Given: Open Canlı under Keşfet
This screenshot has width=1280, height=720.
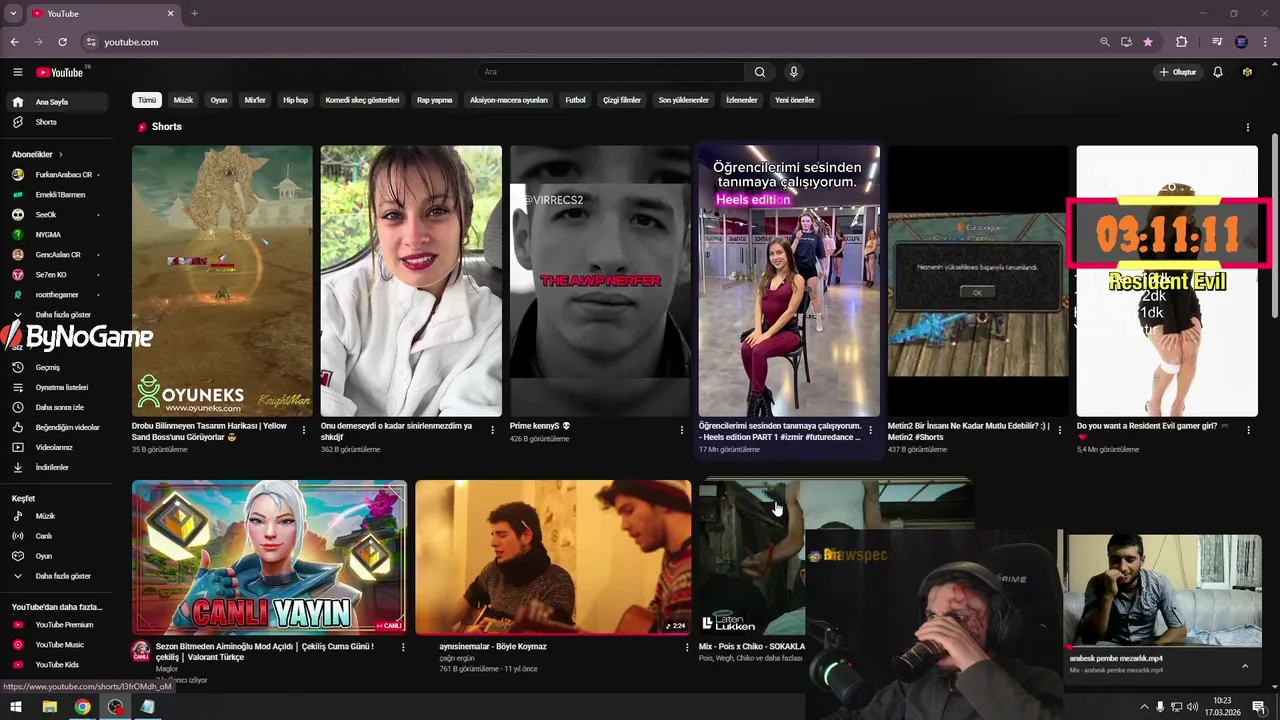Looking at the screenshot, I should (60, 536).
